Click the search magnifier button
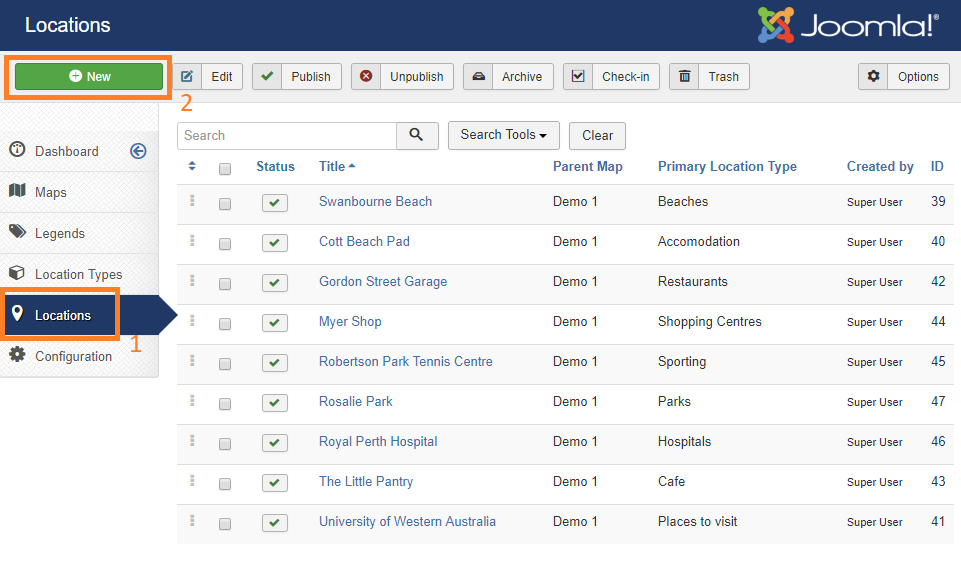Viewport: 961px width, 565px height. tap(417, 135)
